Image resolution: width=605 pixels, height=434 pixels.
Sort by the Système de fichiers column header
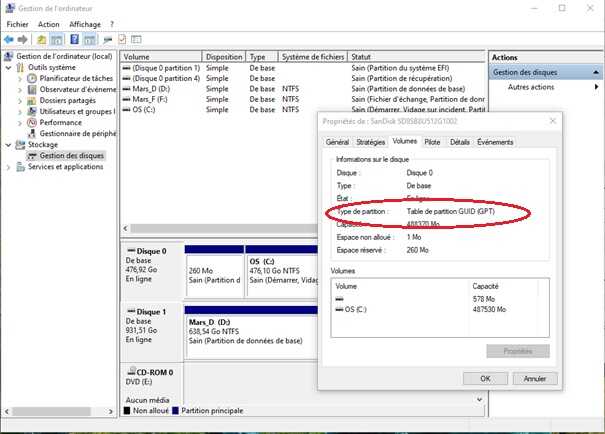pyautogui.click(x=313, y=57)
